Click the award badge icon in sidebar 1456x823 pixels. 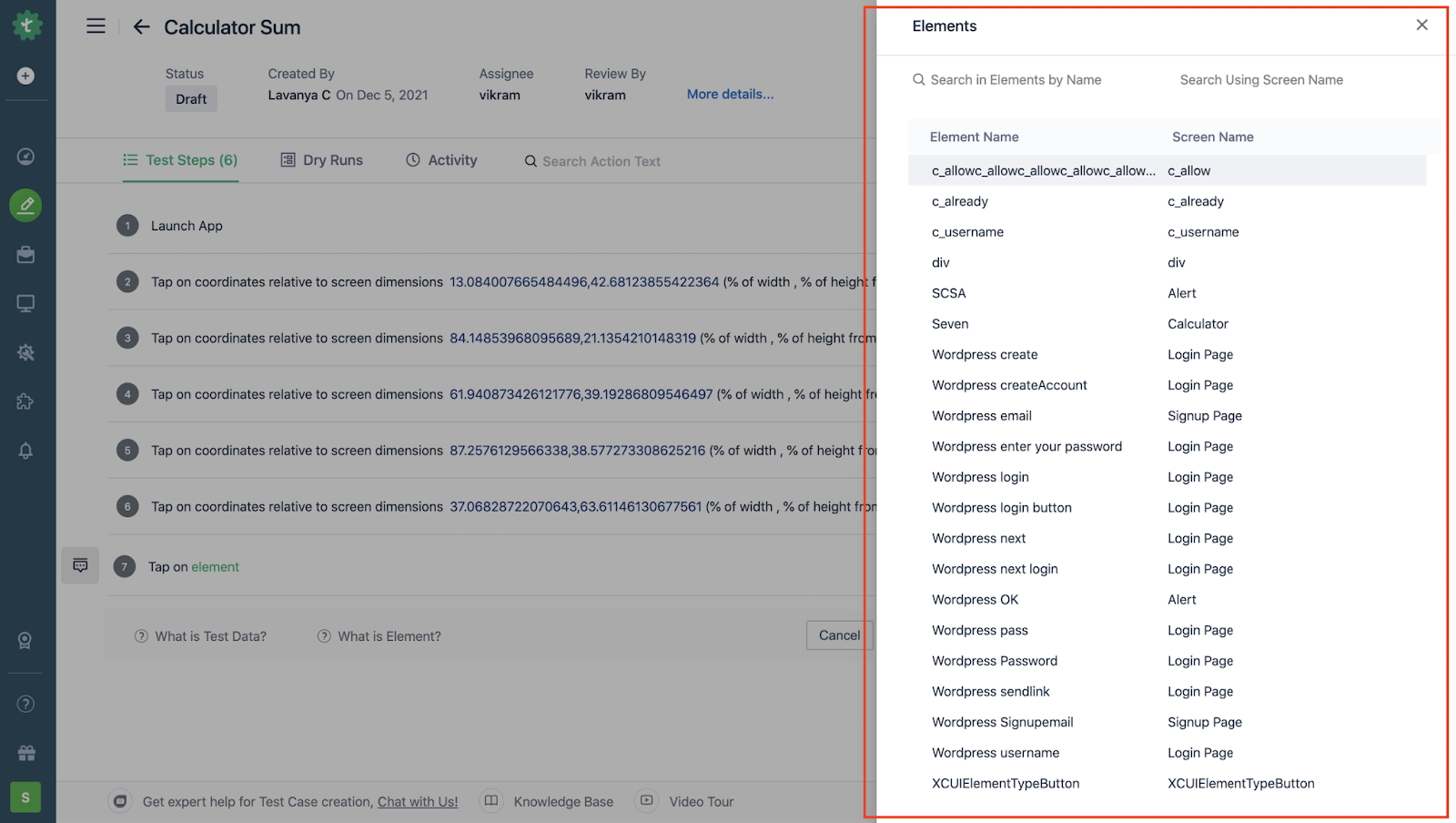pos(26,641)
